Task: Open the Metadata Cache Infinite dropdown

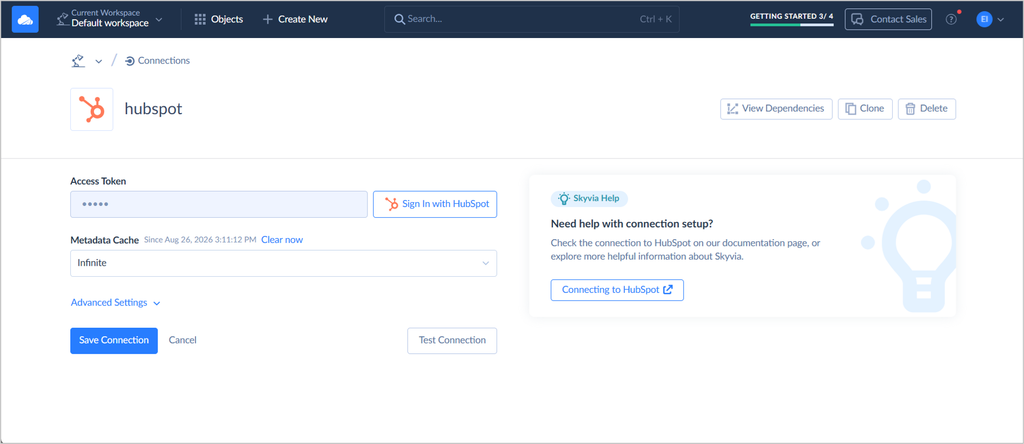Action: pos(283,263)
